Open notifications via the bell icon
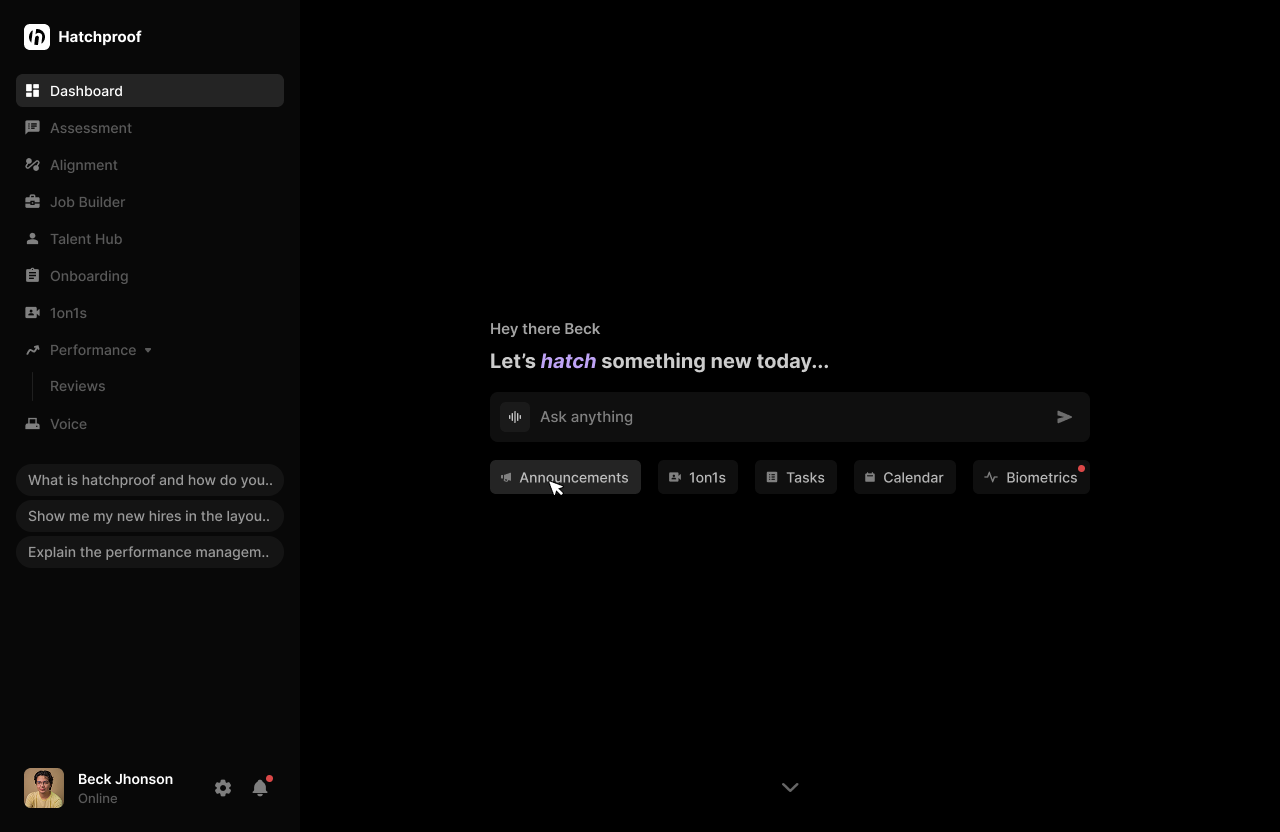1280x832 pixels. click(x=260, y=788)
